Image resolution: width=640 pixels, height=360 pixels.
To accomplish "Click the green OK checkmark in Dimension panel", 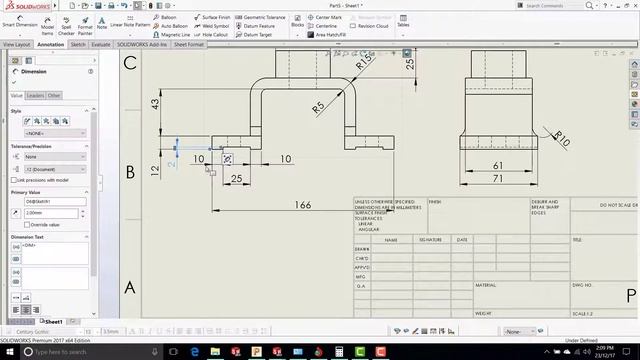I will click(14, 82).
